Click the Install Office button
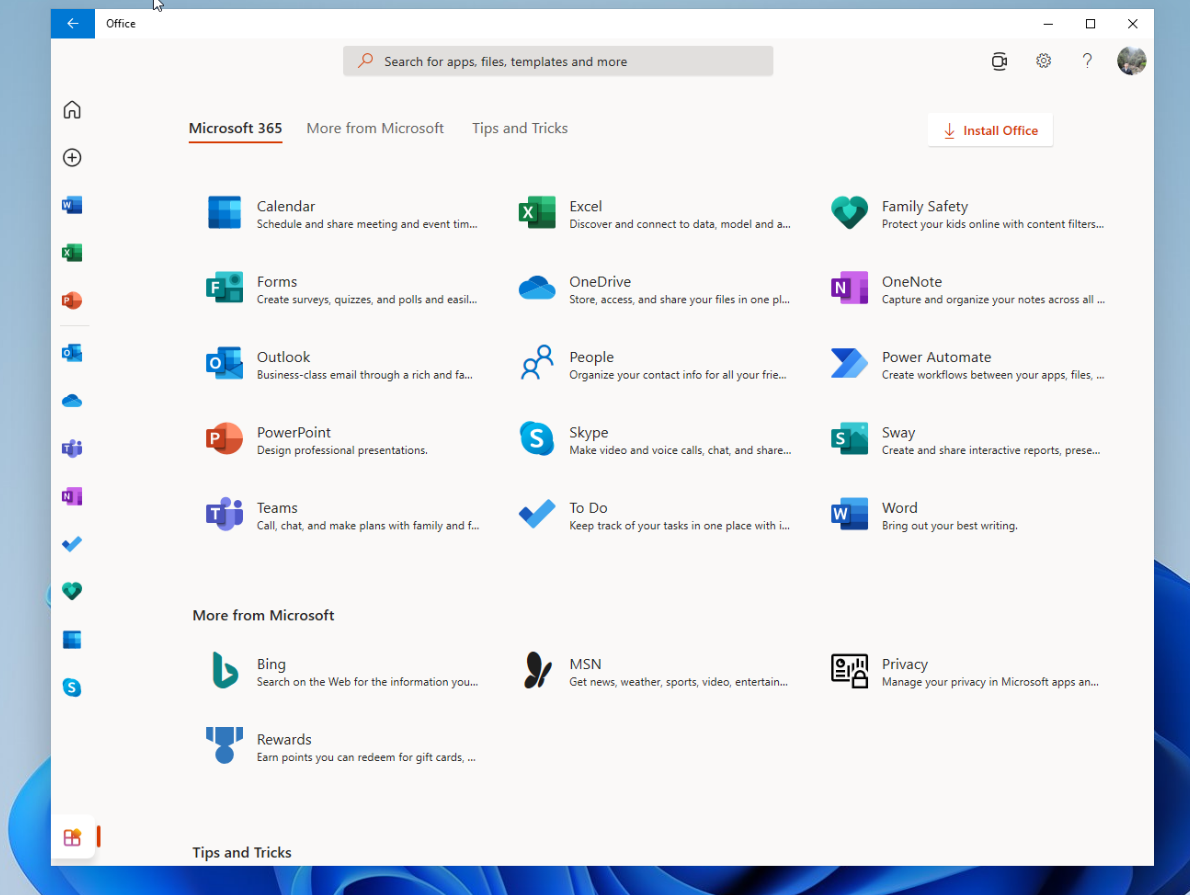The width and height of the screenshot is (1190, 895). click(x=989, y=130)
